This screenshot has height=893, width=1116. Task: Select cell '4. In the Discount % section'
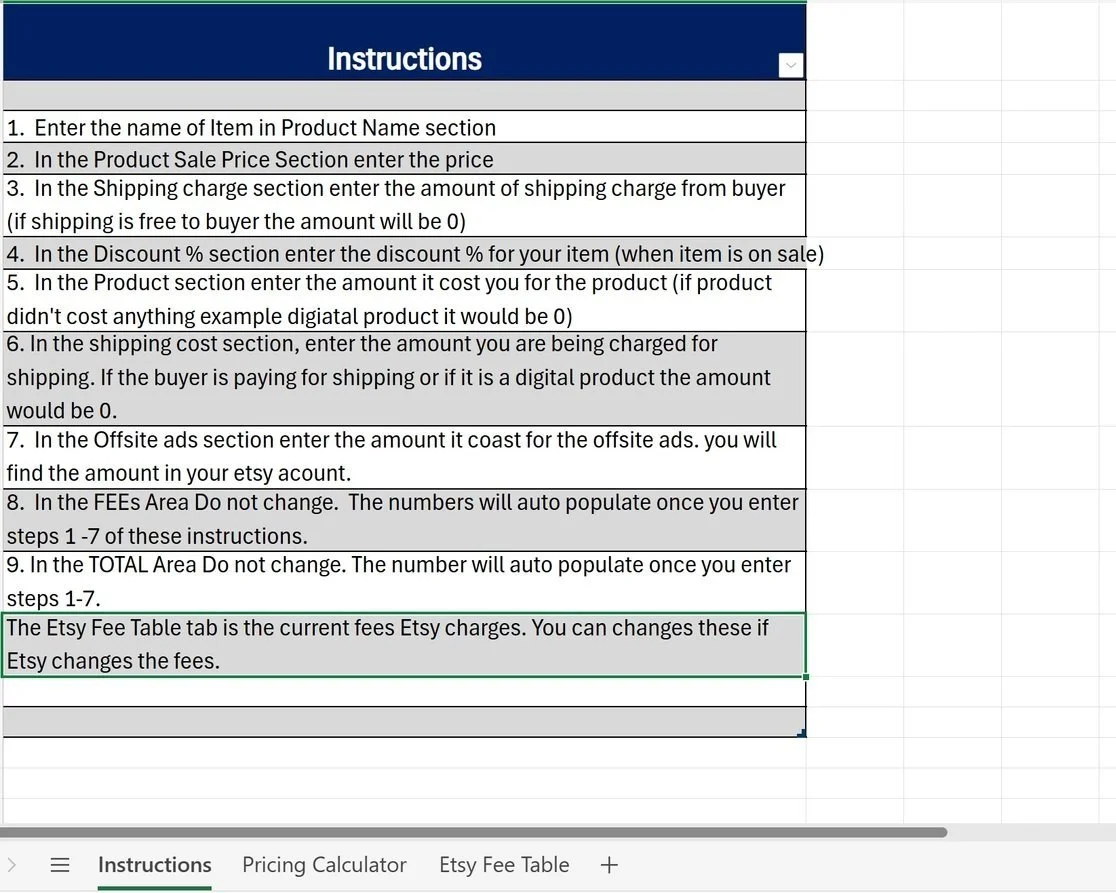(404, 253)
